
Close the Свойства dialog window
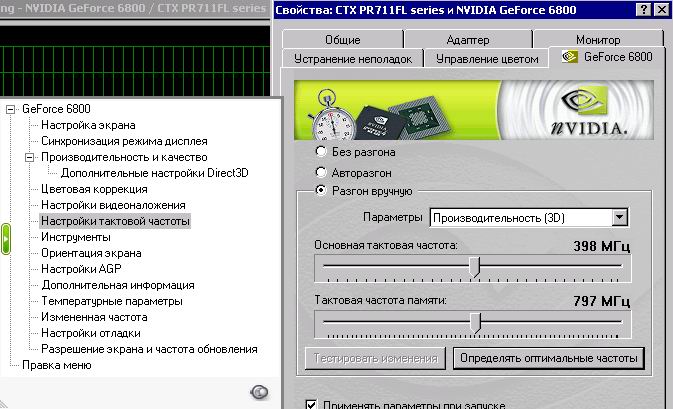coord(661,9)
